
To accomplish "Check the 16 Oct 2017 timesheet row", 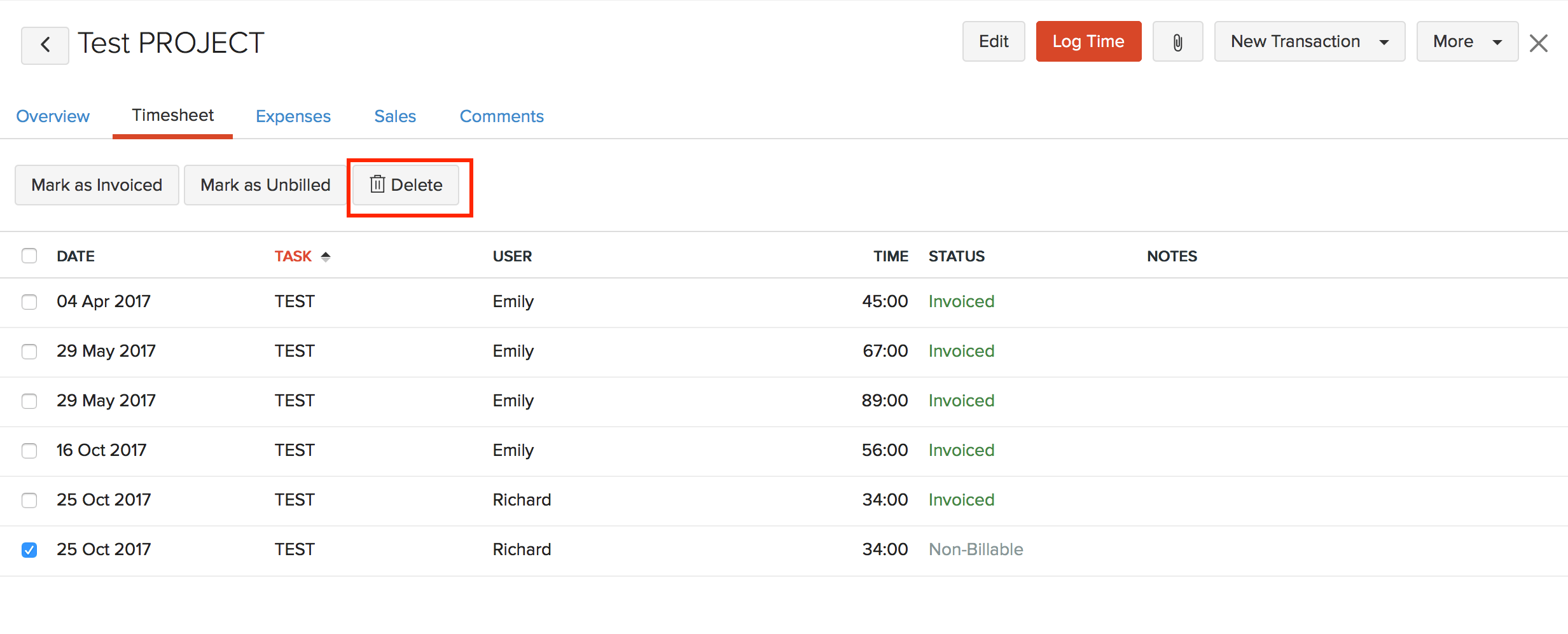I will tap(29, 451).
